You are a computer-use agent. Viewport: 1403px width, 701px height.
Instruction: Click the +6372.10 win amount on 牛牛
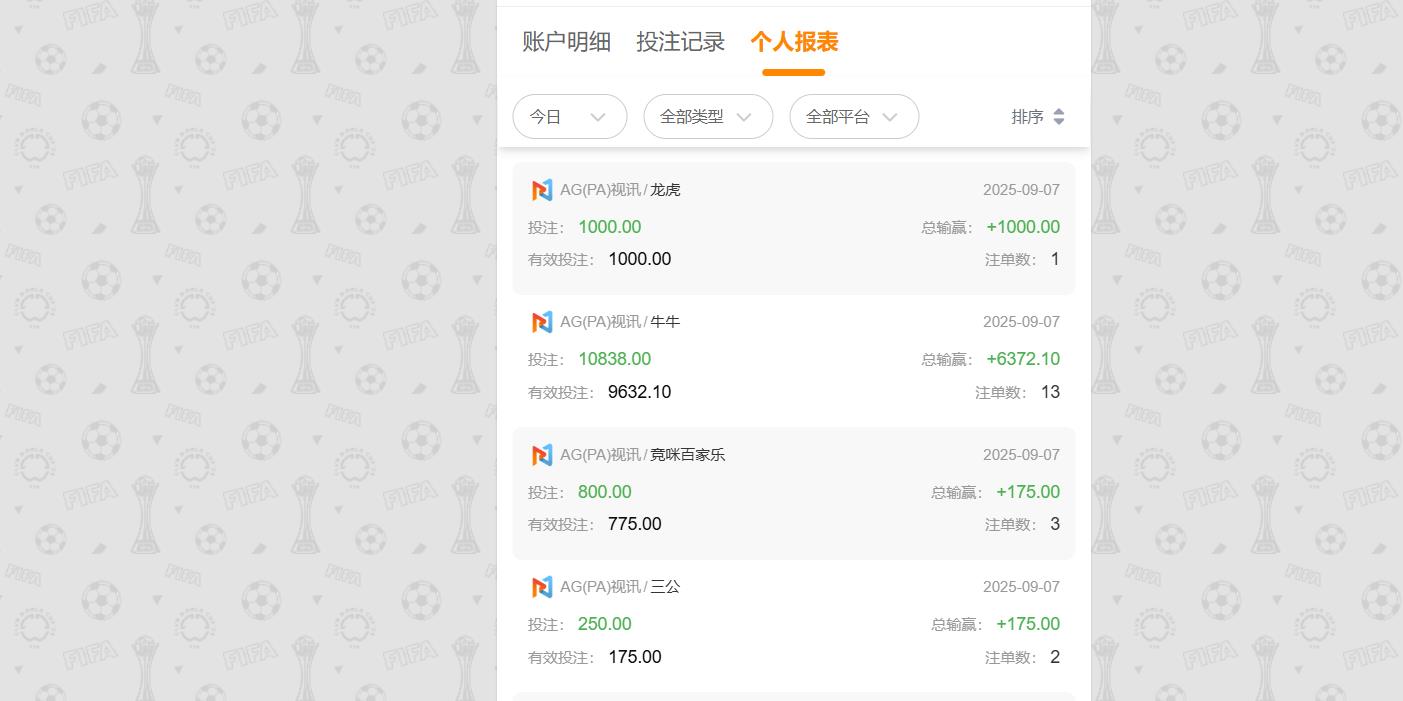coord(1023,359)
